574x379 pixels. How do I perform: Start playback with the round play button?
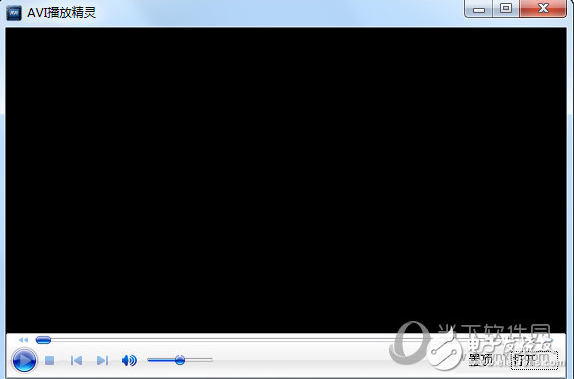pos(24,360)
